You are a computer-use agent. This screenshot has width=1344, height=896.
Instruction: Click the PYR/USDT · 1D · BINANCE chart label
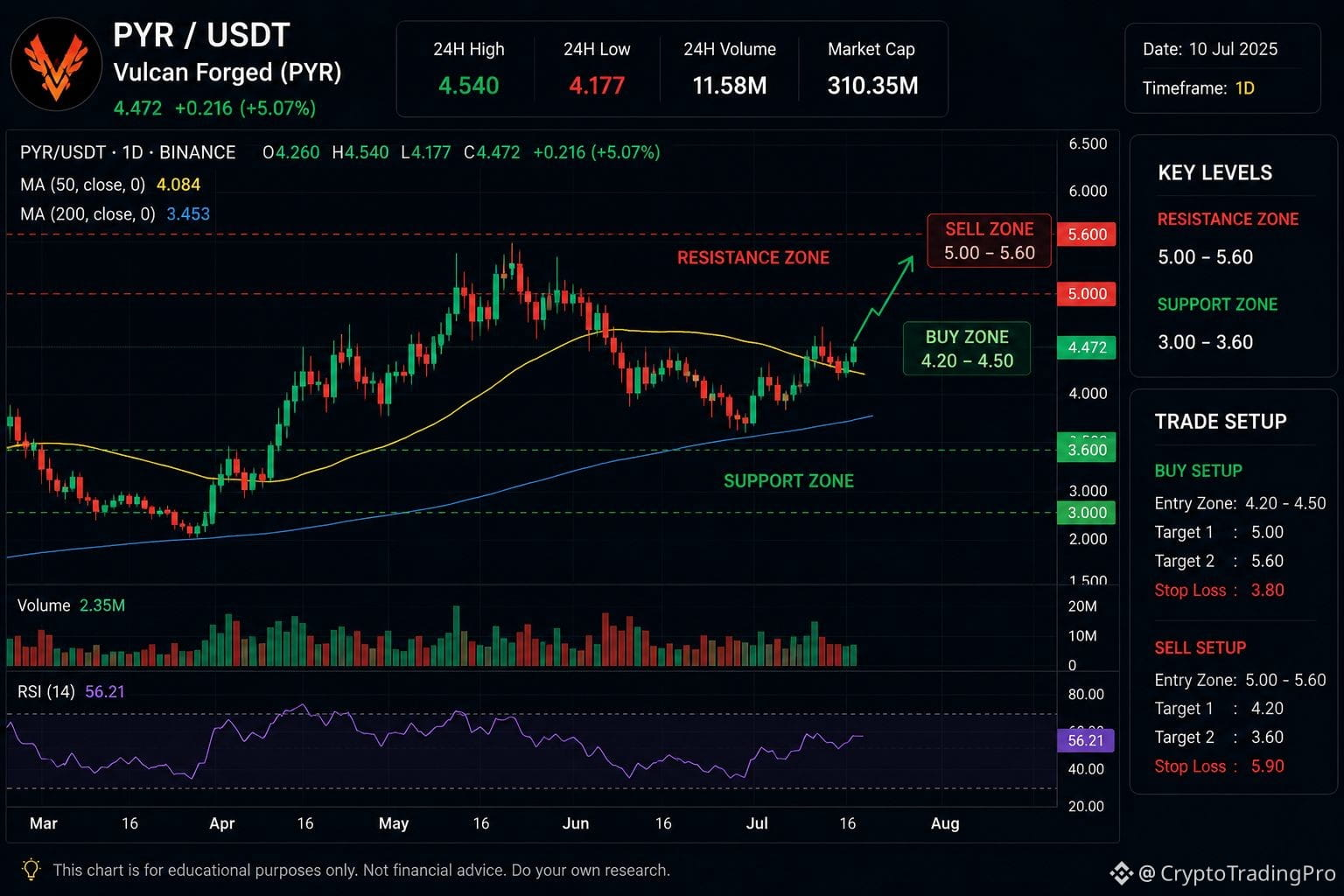[x=128, y=152]
